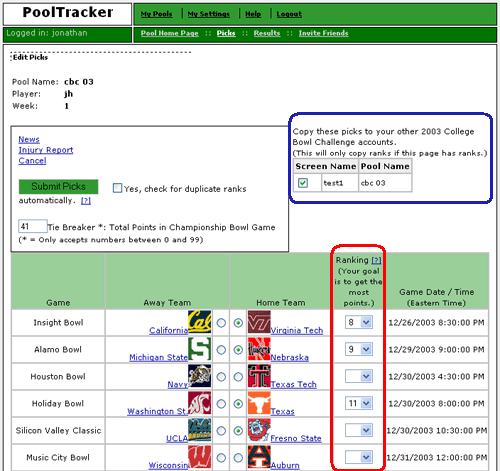Pick Fresno State in Silicon Valley Classic
This screenshot has height=471, width=500.
click(x=238, y=431)
